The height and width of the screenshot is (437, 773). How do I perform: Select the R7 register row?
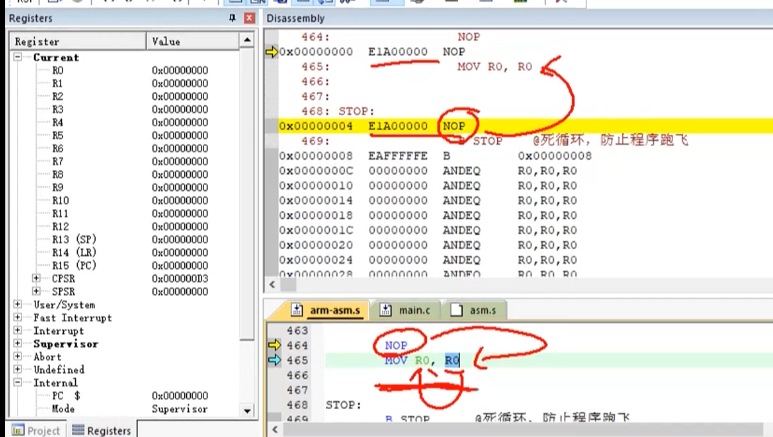pyautogui.click(x=126, y=161)
